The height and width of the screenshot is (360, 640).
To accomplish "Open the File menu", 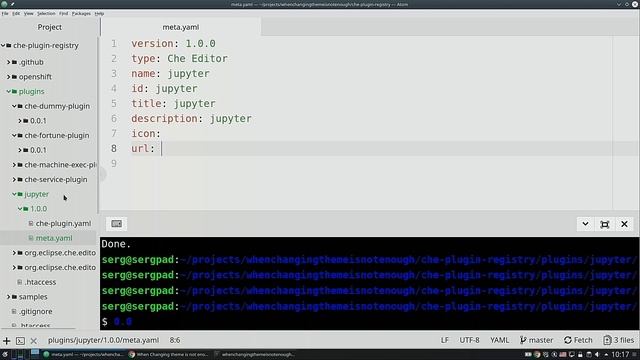I will coord(5,13).
